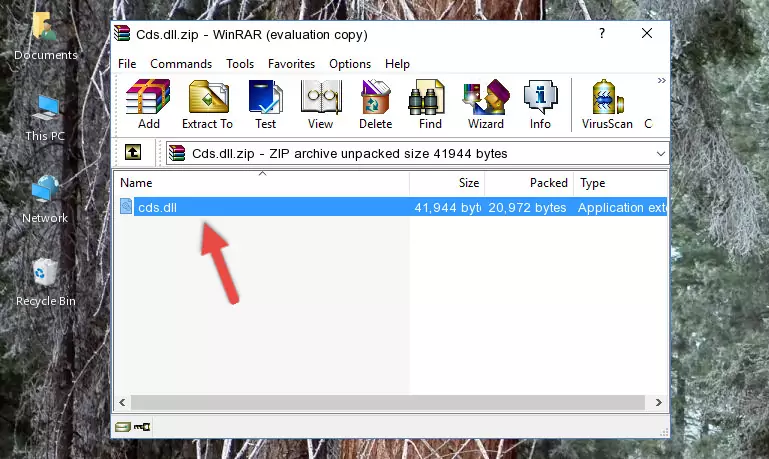
Task: Sort by Name column header
Action: click(262, 183)
